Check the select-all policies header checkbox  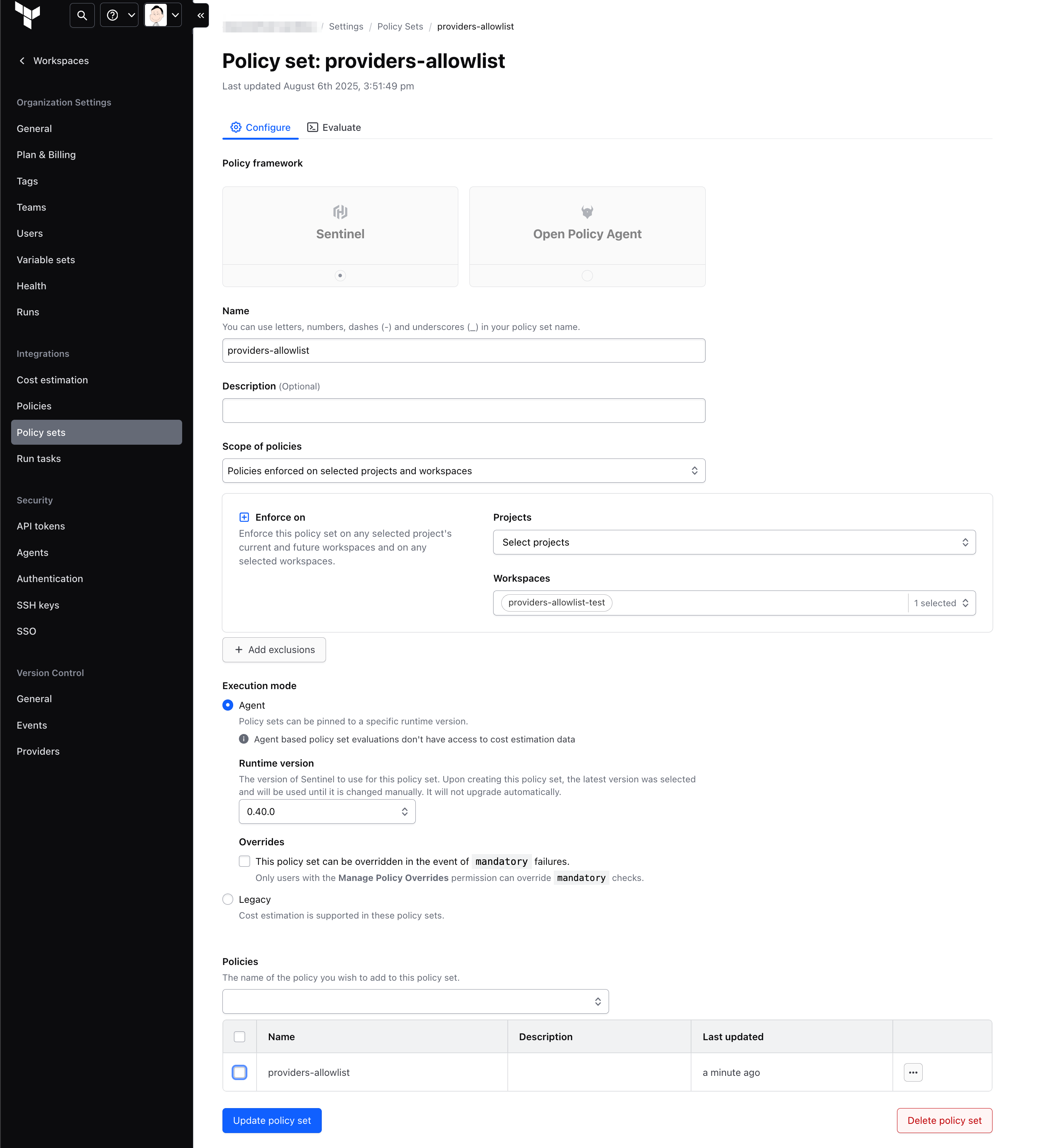click(240, 1036)
